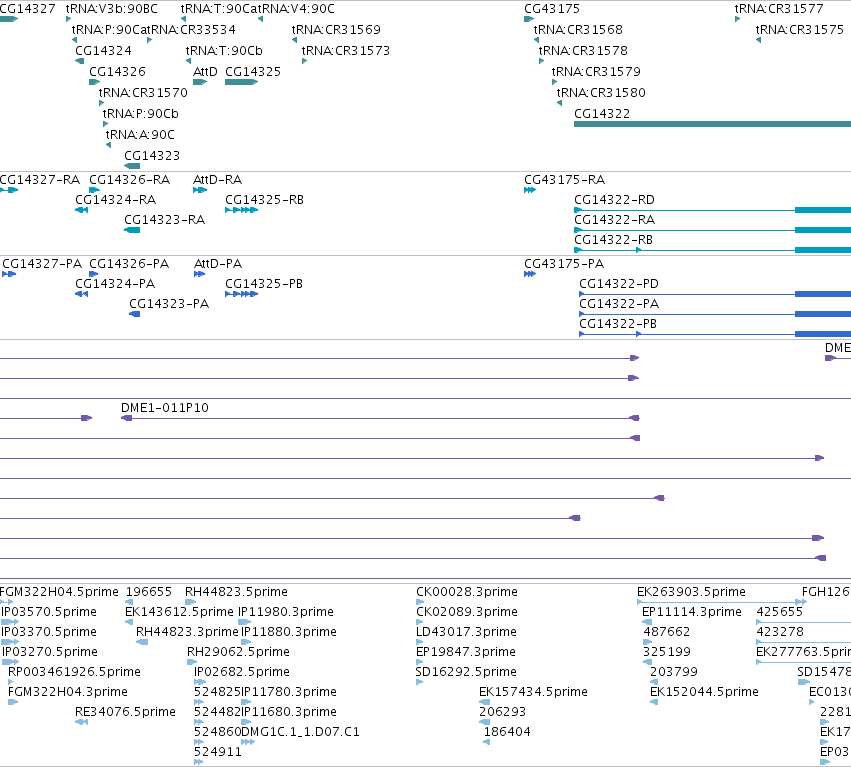
Task: Select transcript AttD-RA
Action: point(200,190)
